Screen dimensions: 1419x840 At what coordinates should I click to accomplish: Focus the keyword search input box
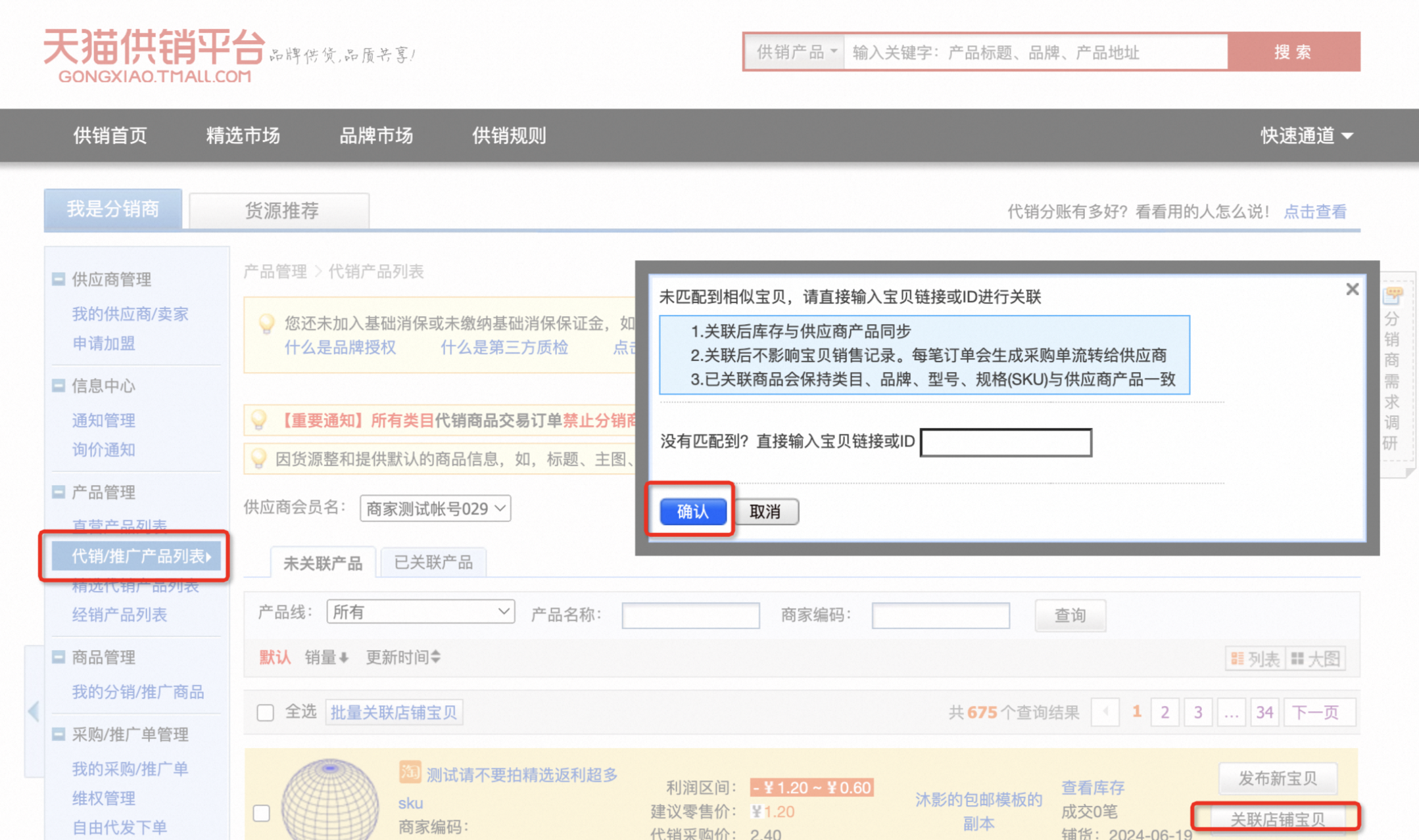tap(1036, 52)
